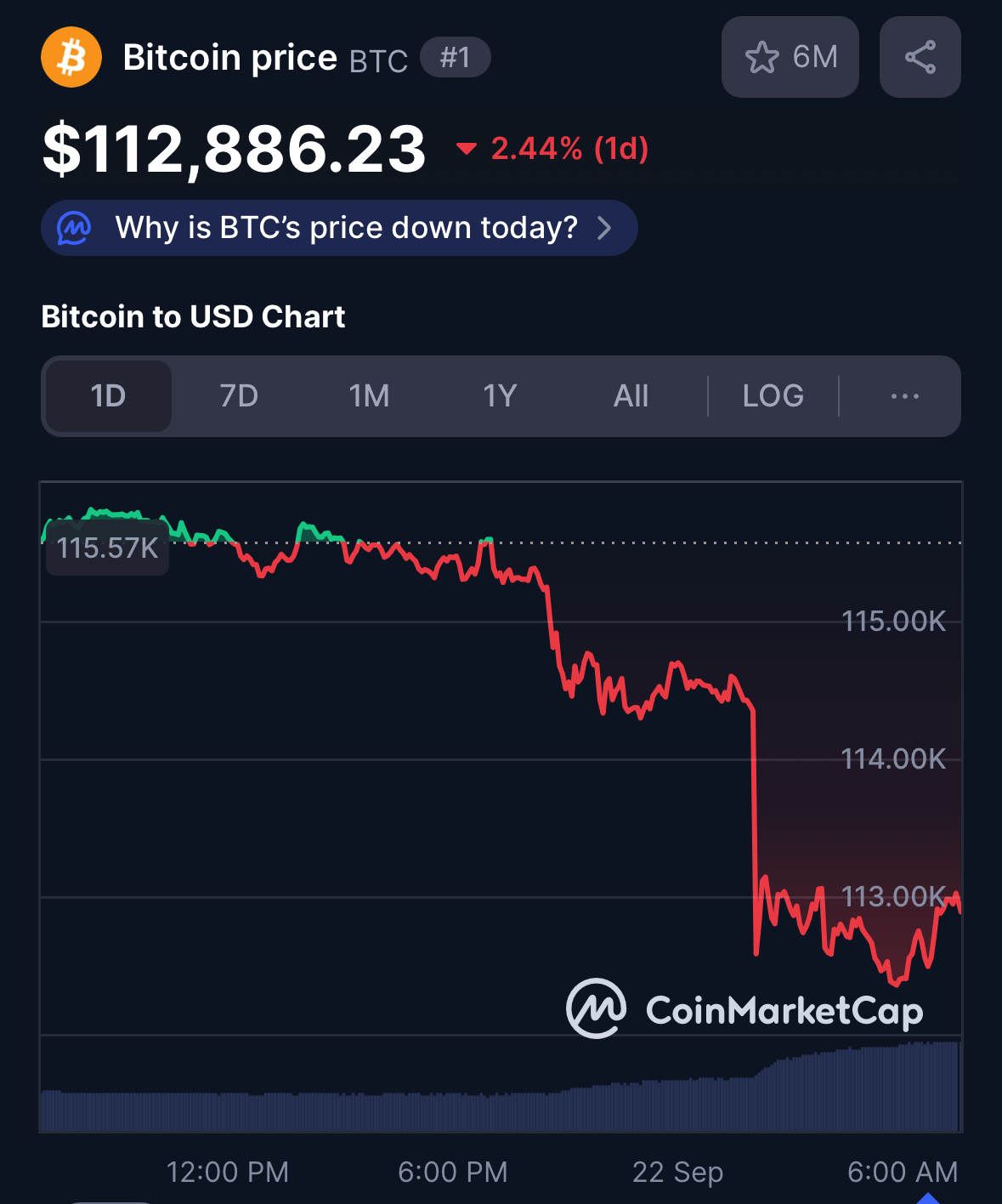Tap the star watchlist icon

(761, 58)
